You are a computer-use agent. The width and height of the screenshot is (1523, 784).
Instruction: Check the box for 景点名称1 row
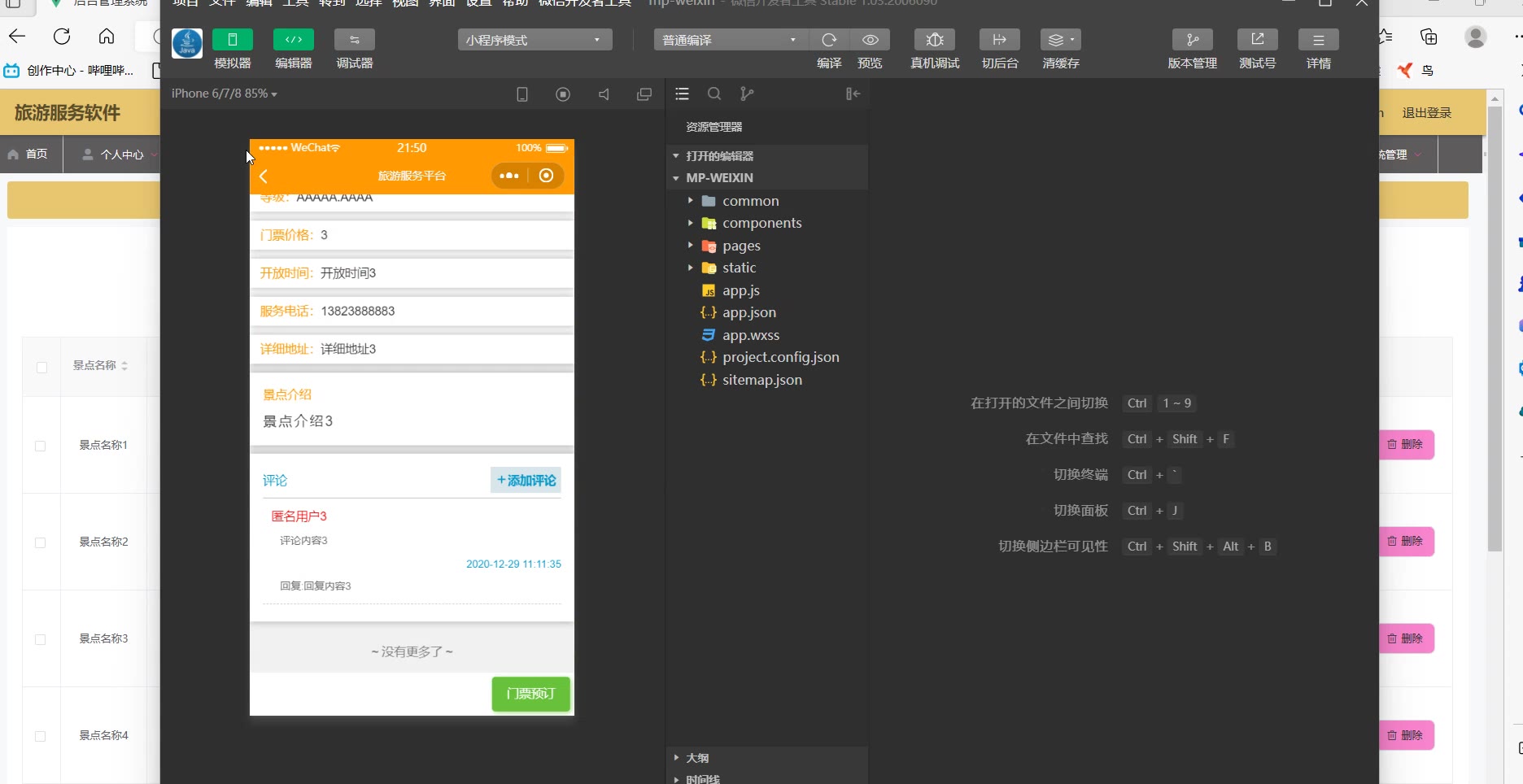click(41, 446)
